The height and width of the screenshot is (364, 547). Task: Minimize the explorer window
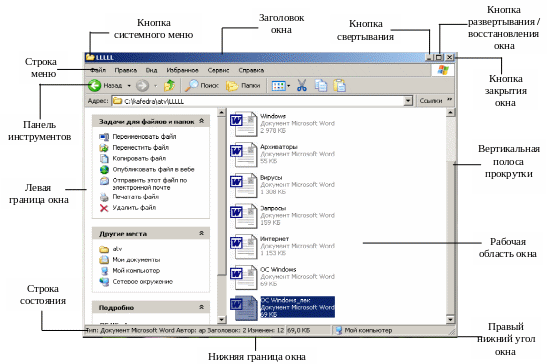(429, 57)
